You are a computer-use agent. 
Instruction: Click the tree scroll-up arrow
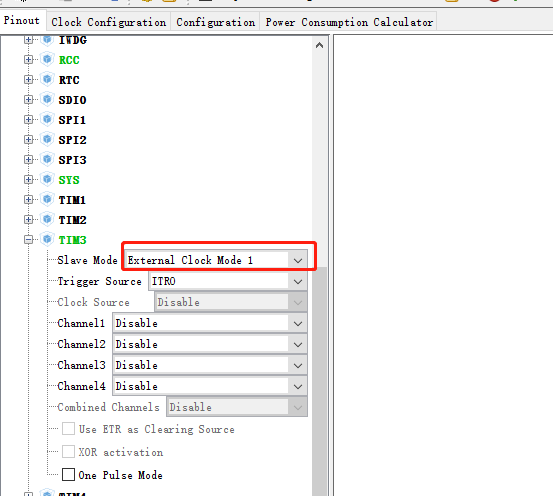point(319,45)
